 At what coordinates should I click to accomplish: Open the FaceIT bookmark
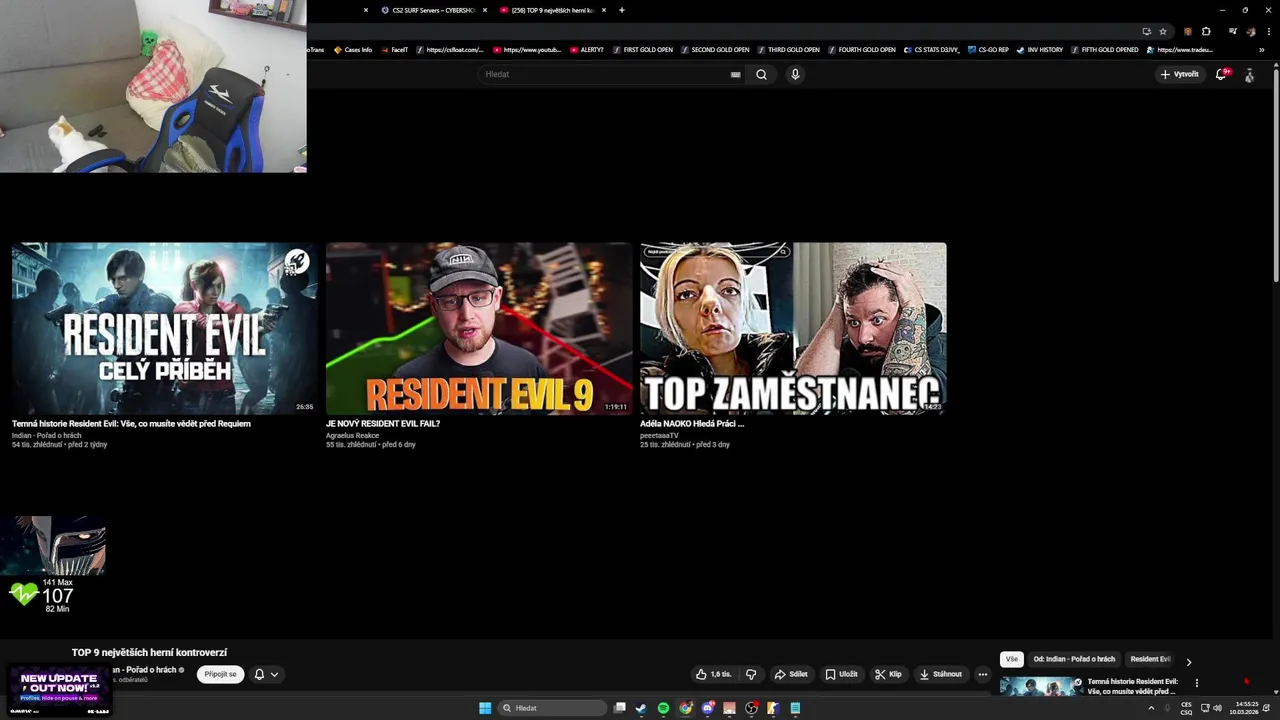point(394,50)
